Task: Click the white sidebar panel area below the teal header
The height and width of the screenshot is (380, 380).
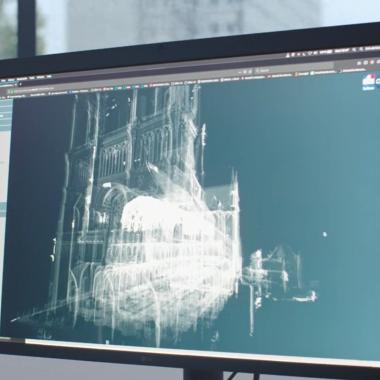Action: pyautogui.click(x=5, y=167)
